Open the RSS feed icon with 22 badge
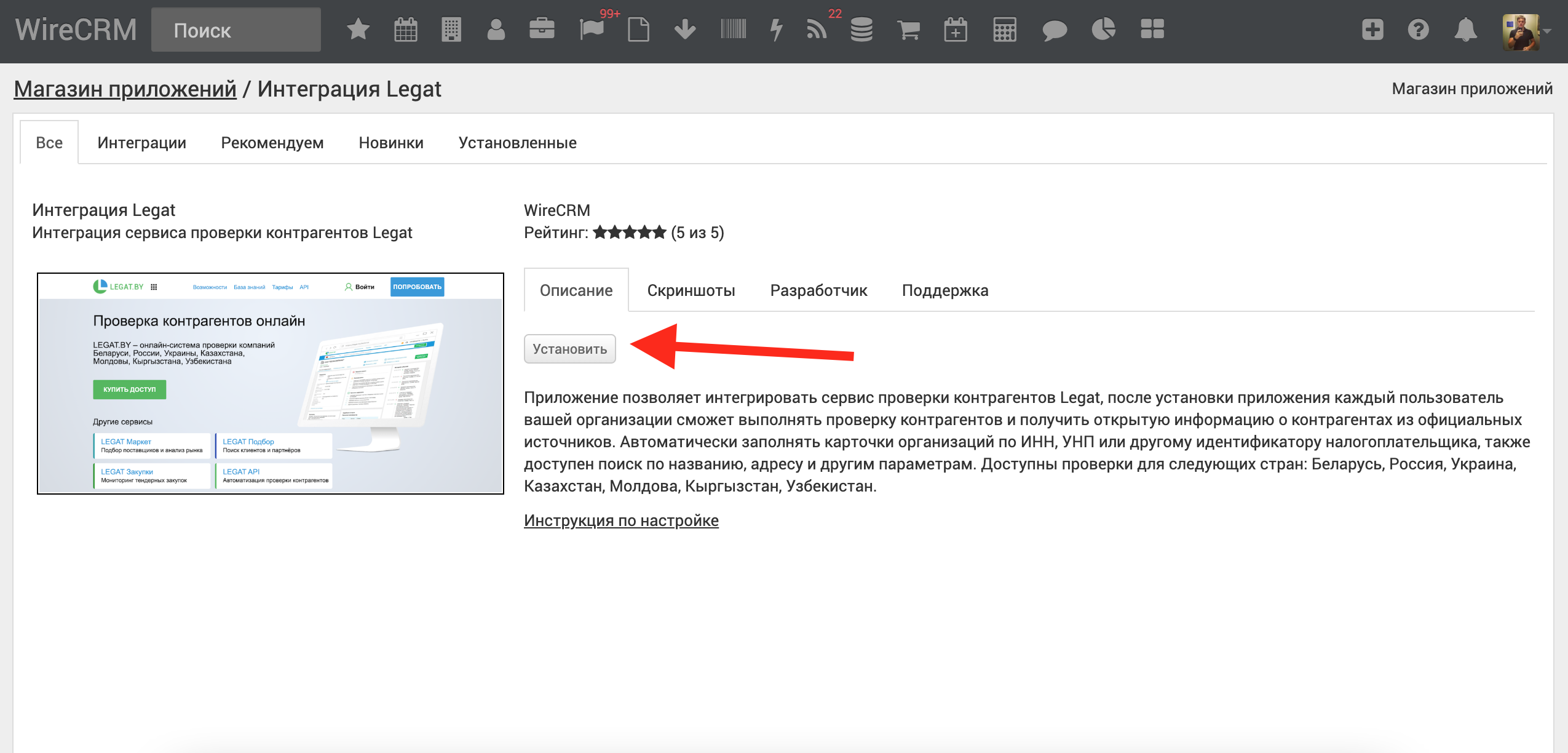This screenshot has width=1568, height=753. (x=817, y=29)
